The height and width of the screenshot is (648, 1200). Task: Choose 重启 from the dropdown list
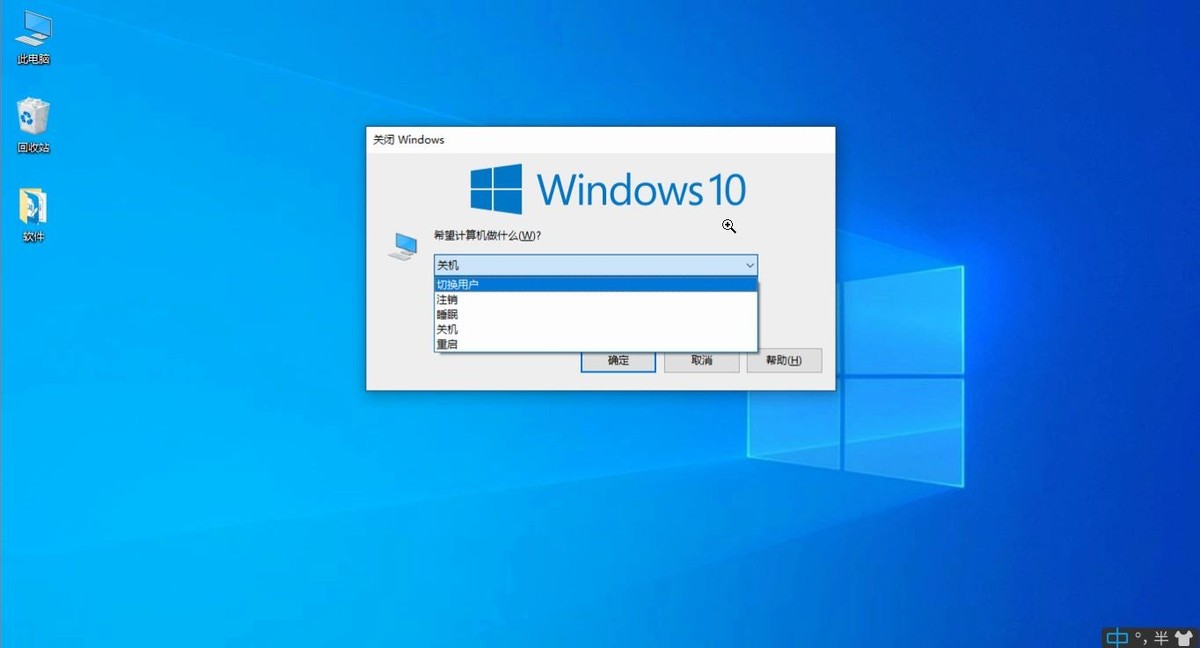coord(595,344)
